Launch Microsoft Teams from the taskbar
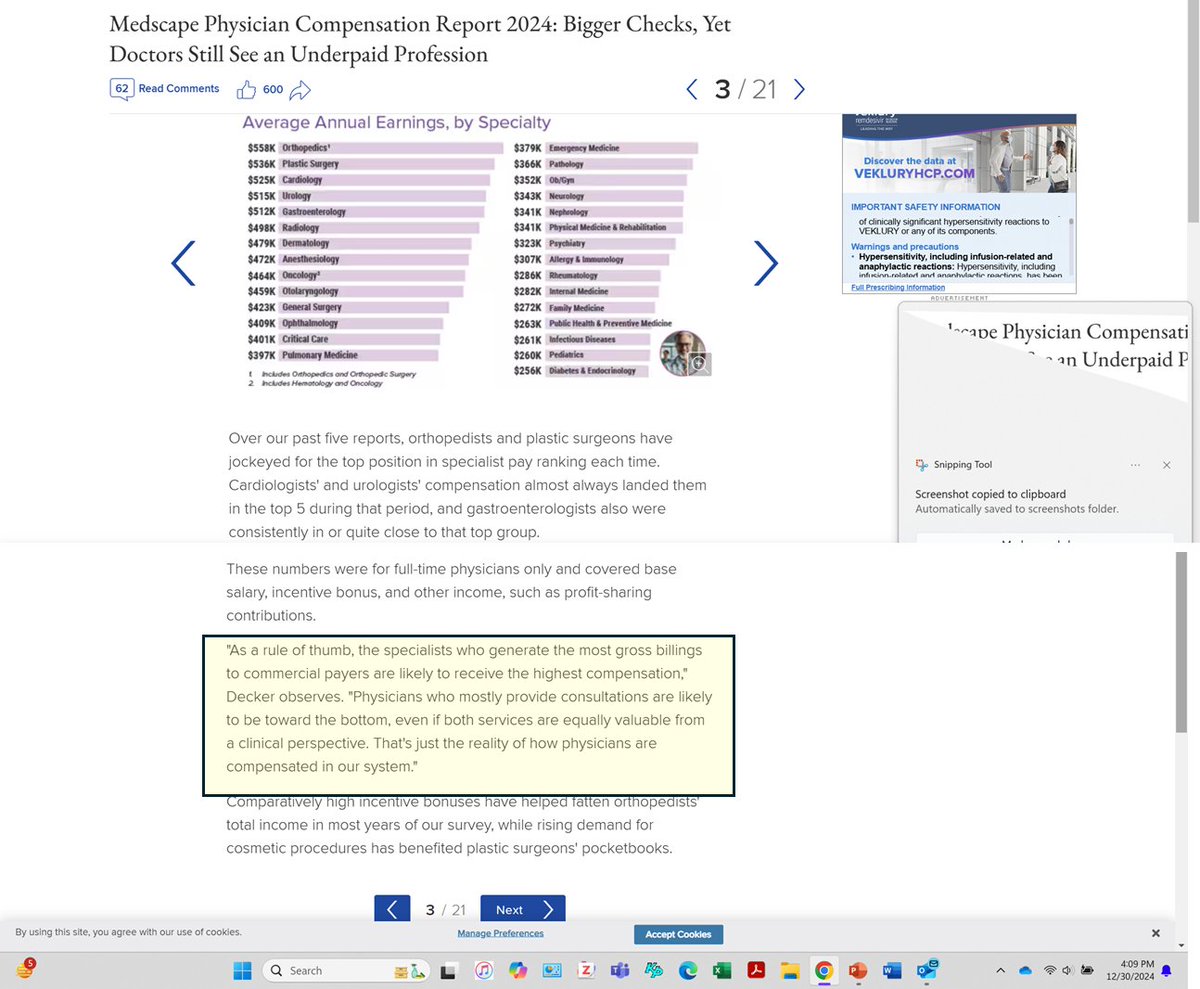Viewport: 1200px width, 989px height. click(620, 970)
